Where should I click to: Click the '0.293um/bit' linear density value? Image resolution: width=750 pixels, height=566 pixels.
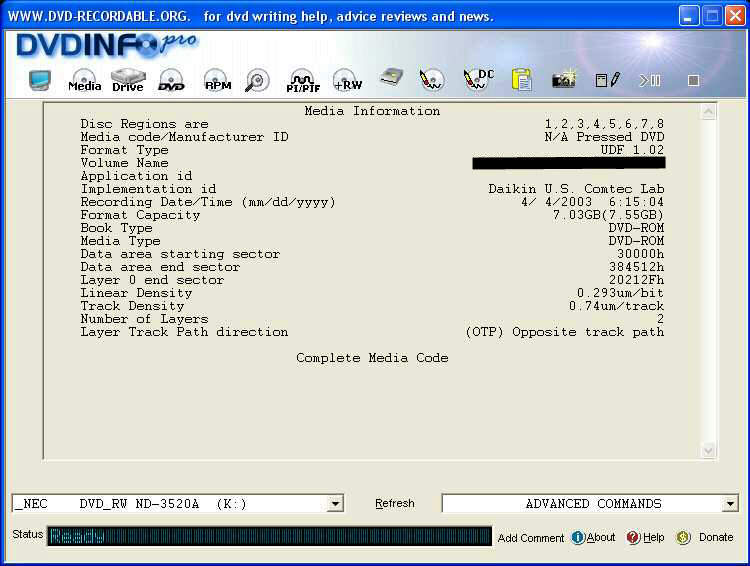click(620, 293)
